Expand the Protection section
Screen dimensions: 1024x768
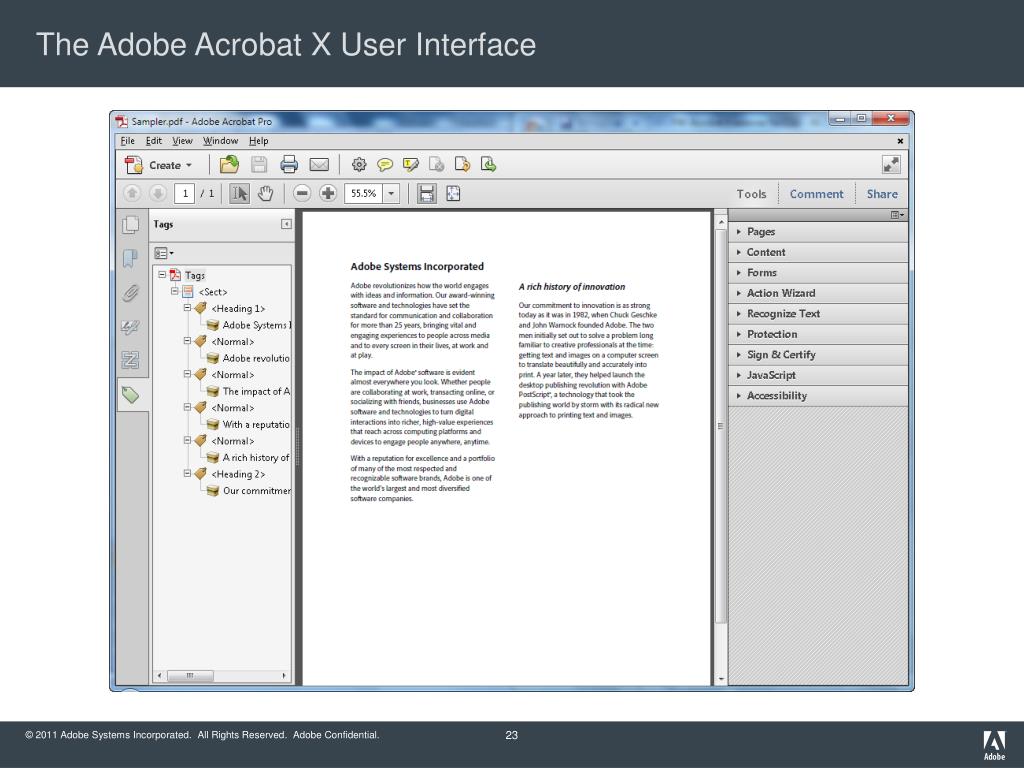(x=818, y=334)
